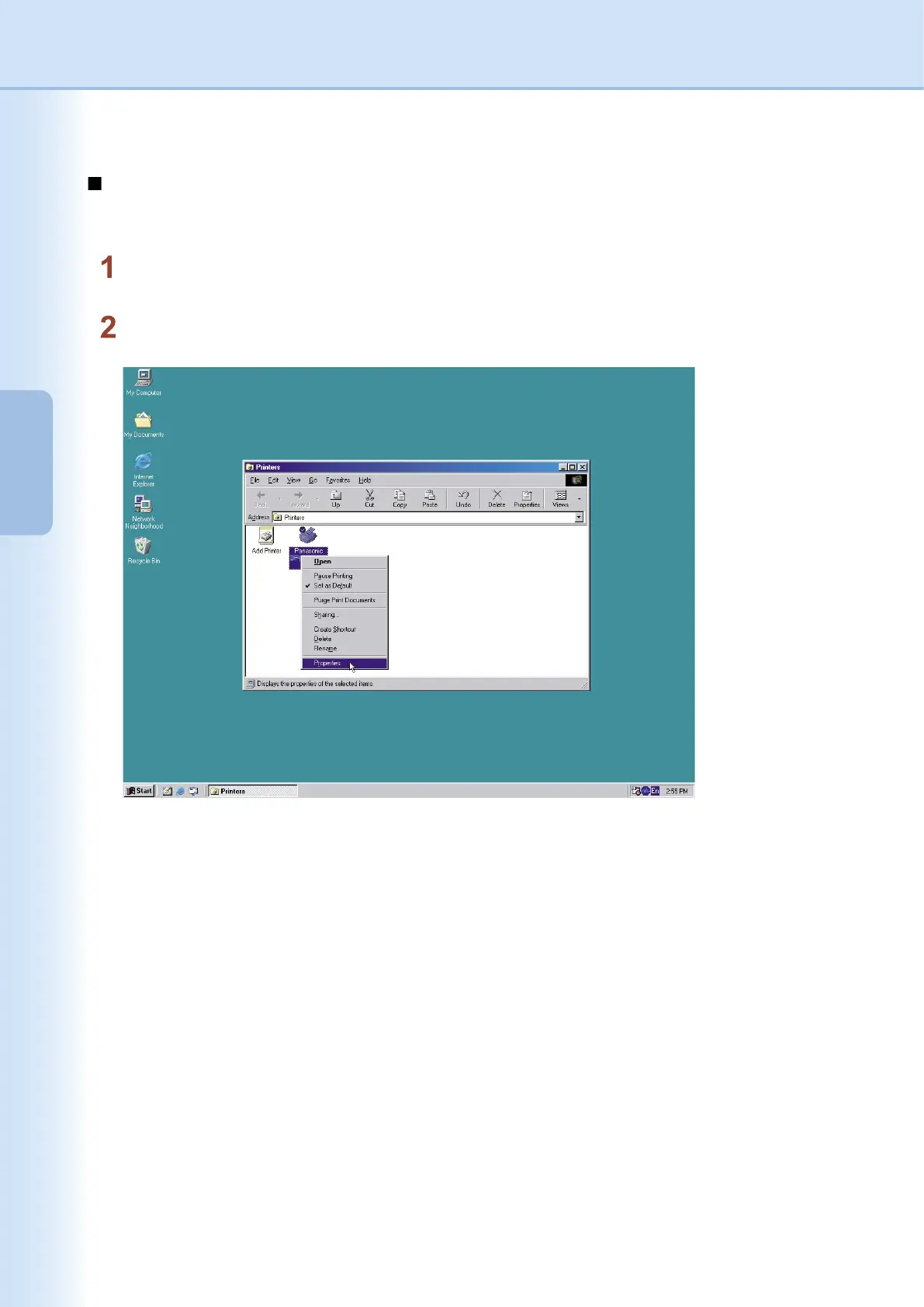Open the File menu

254,480
